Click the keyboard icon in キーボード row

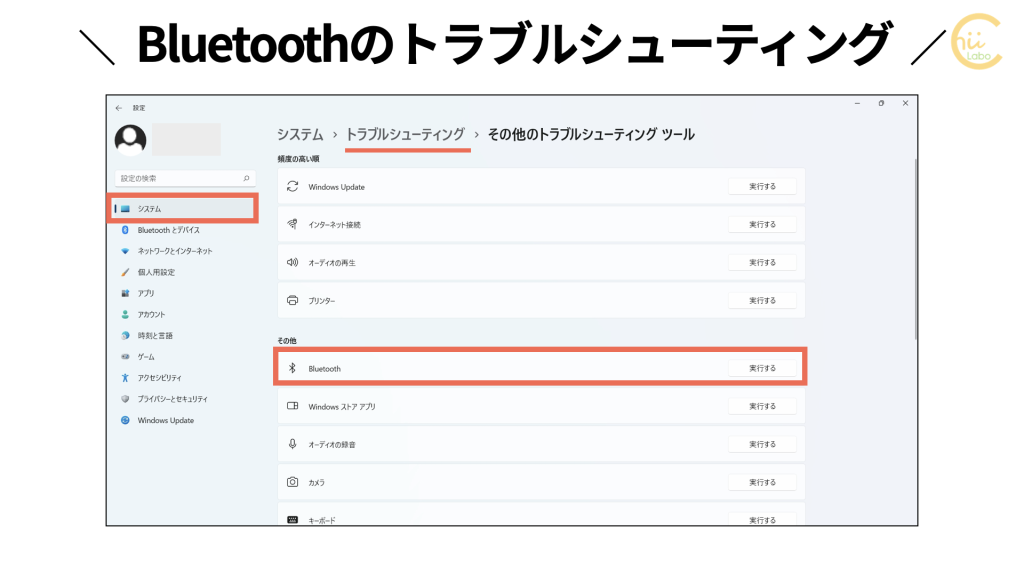tap(293, 520)
